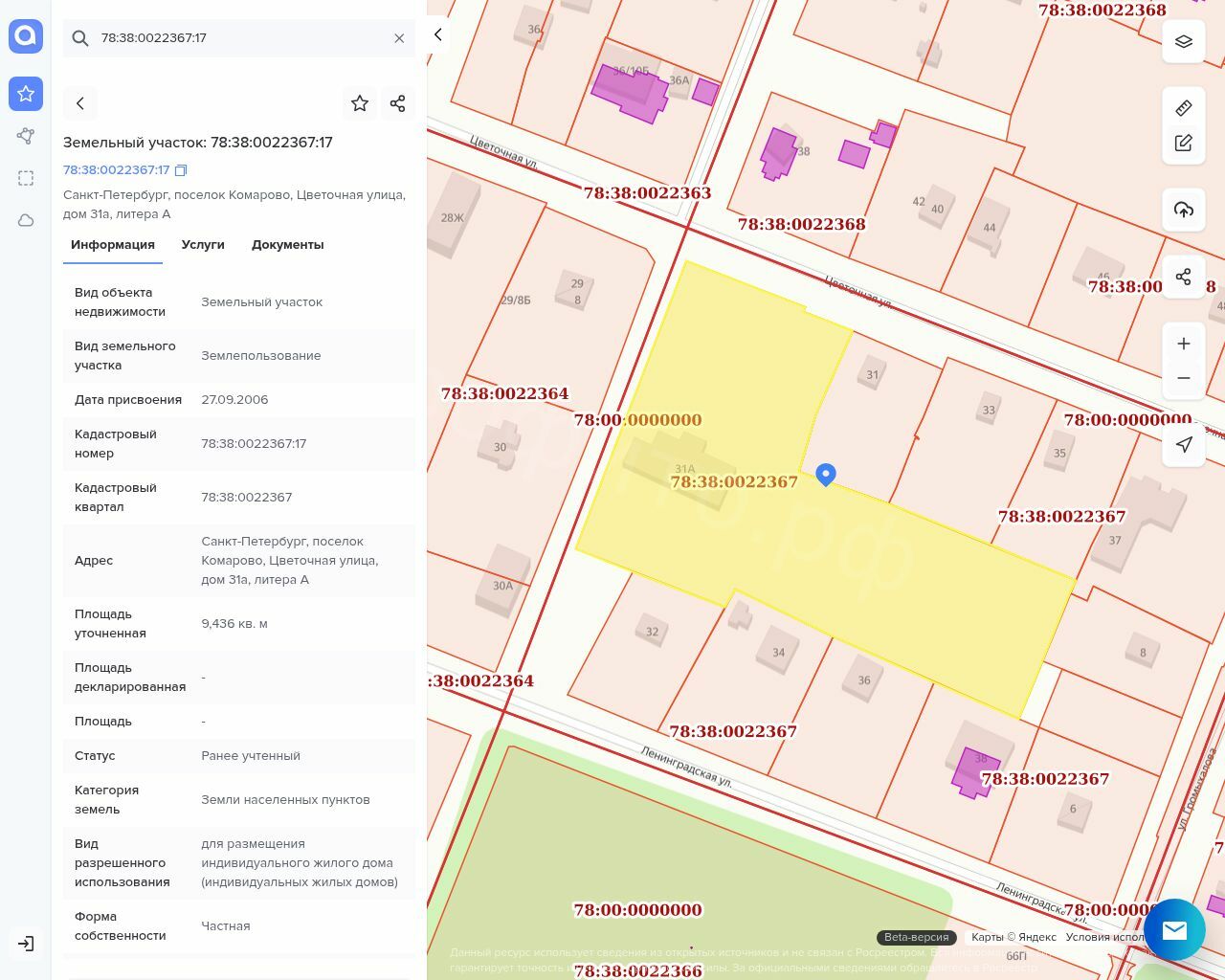The height and width of the screenshot is (980, 1225).
Task: Go back with the left arrow button
Action: pos(80,103)
